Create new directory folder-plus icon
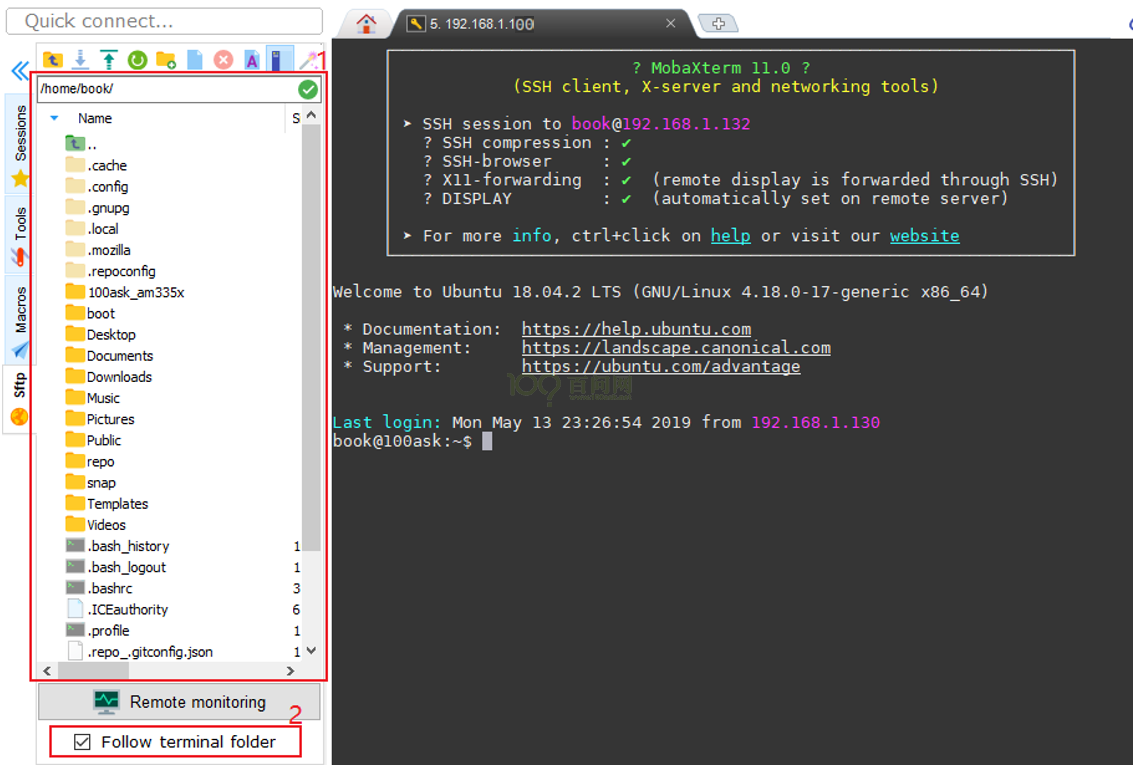Viewport: 1138px width, 773px height. coord(166,60)
